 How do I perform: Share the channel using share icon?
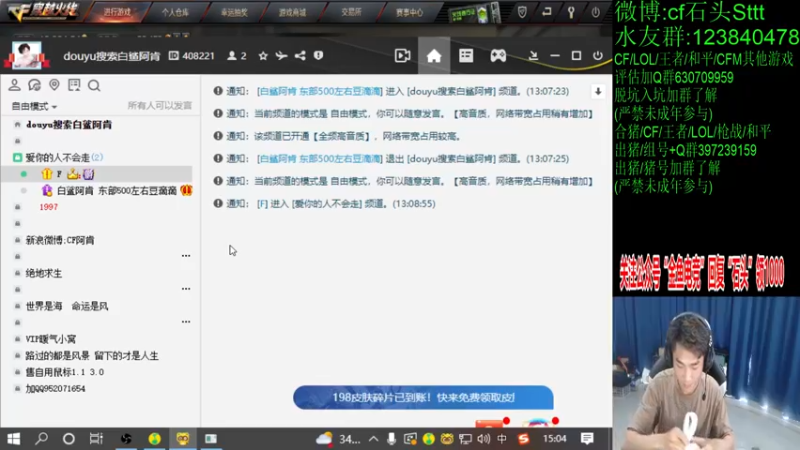click(x=300, y=56)
